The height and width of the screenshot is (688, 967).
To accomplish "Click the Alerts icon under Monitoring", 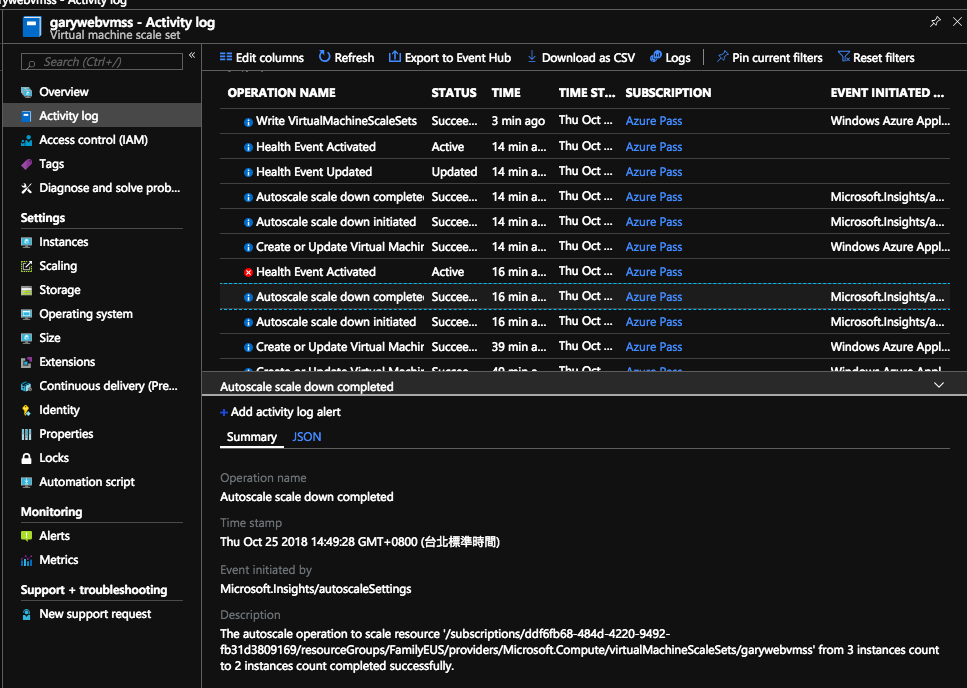I will pyautogui.click(x=27, y=536).
